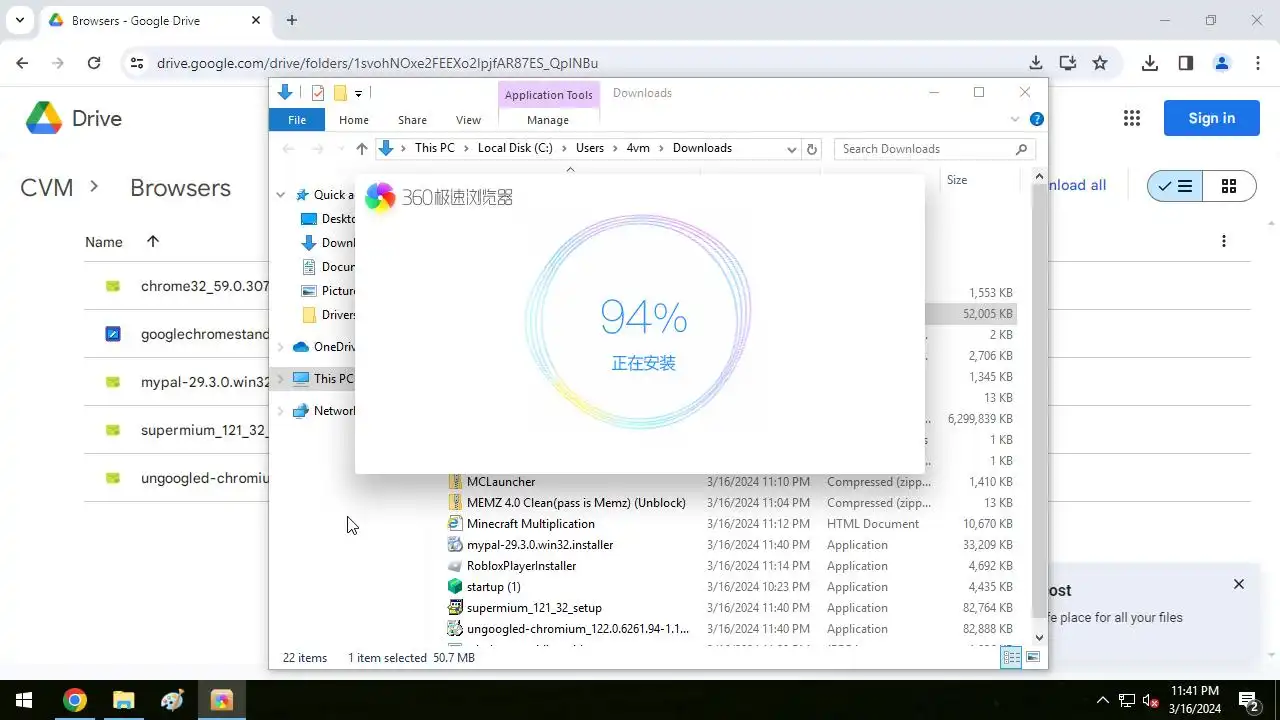
Task: Click Explorer vertical scrollbar down arrow
Action: click(1039, 637)
